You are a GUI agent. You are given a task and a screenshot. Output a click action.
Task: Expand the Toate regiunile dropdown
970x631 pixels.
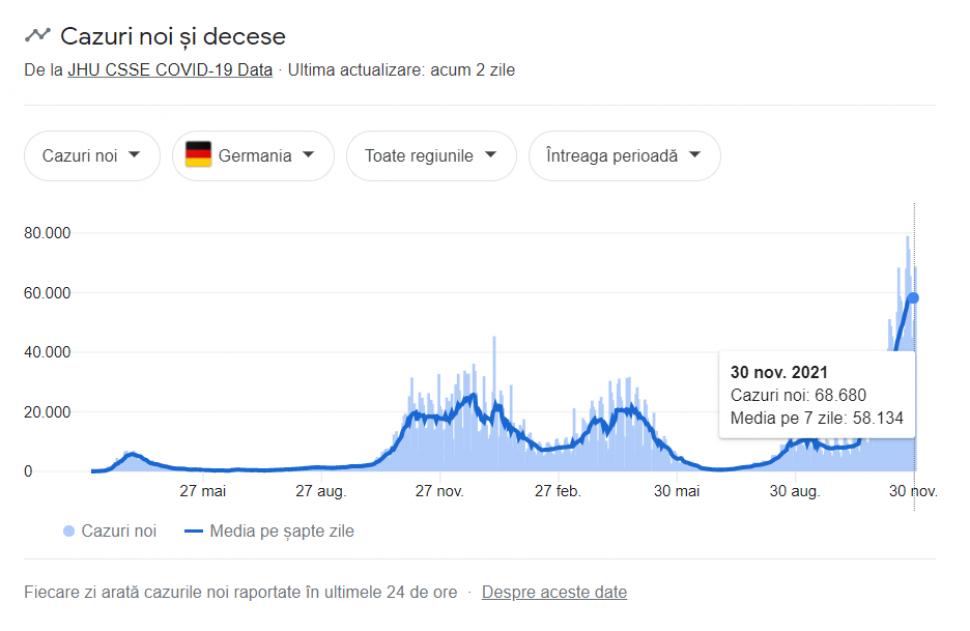(431, 156)
